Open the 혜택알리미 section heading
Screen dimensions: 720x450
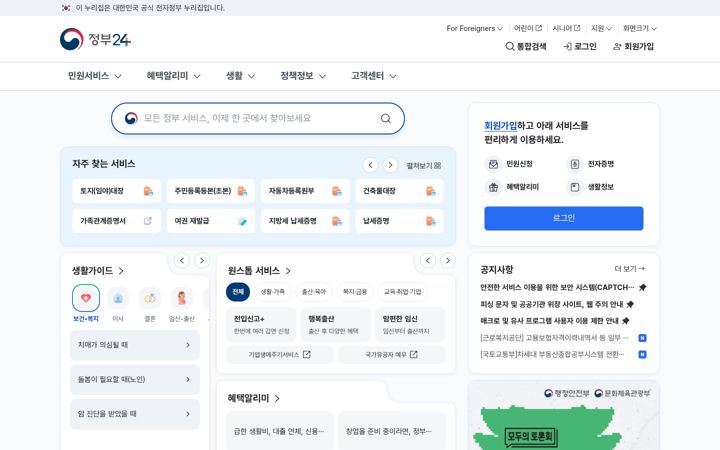click(253, 398)
